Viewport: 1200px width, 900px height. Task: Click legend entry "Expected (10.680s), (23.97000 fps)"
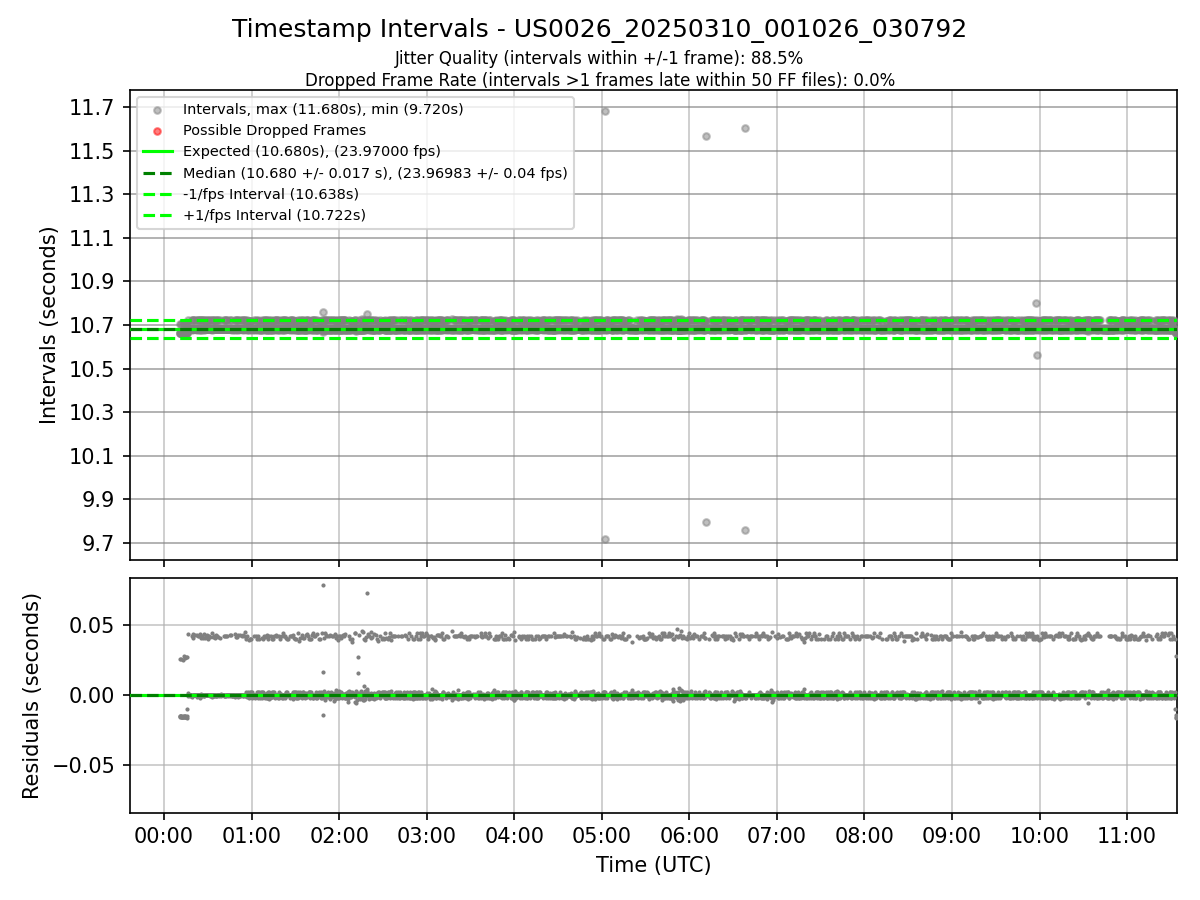312,151
